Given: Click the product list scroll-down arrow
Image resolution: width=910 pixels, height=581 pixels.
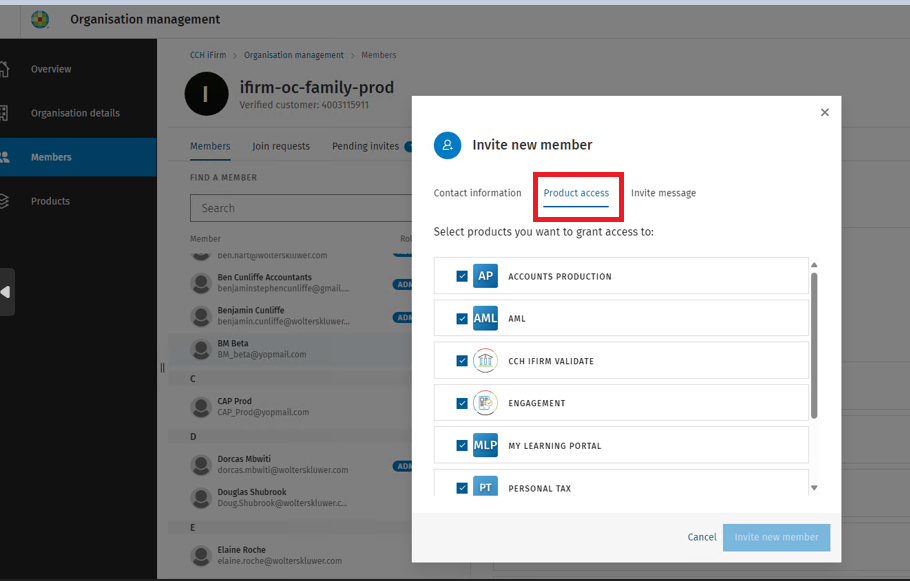Looking at the screenshot, I should point(814,488).
